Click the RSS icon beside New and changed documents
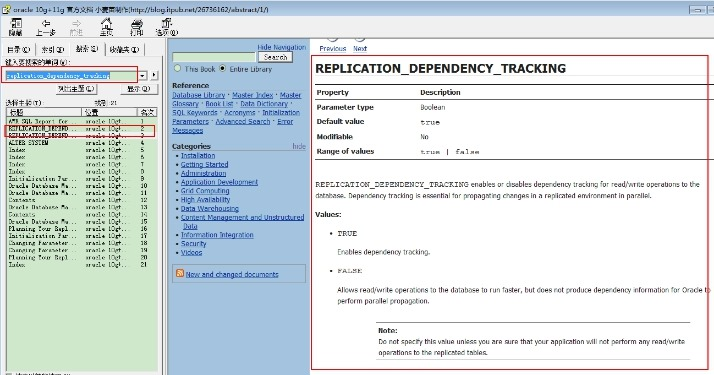The height and width of the screenshot is (375, 714). click(180, 273)
